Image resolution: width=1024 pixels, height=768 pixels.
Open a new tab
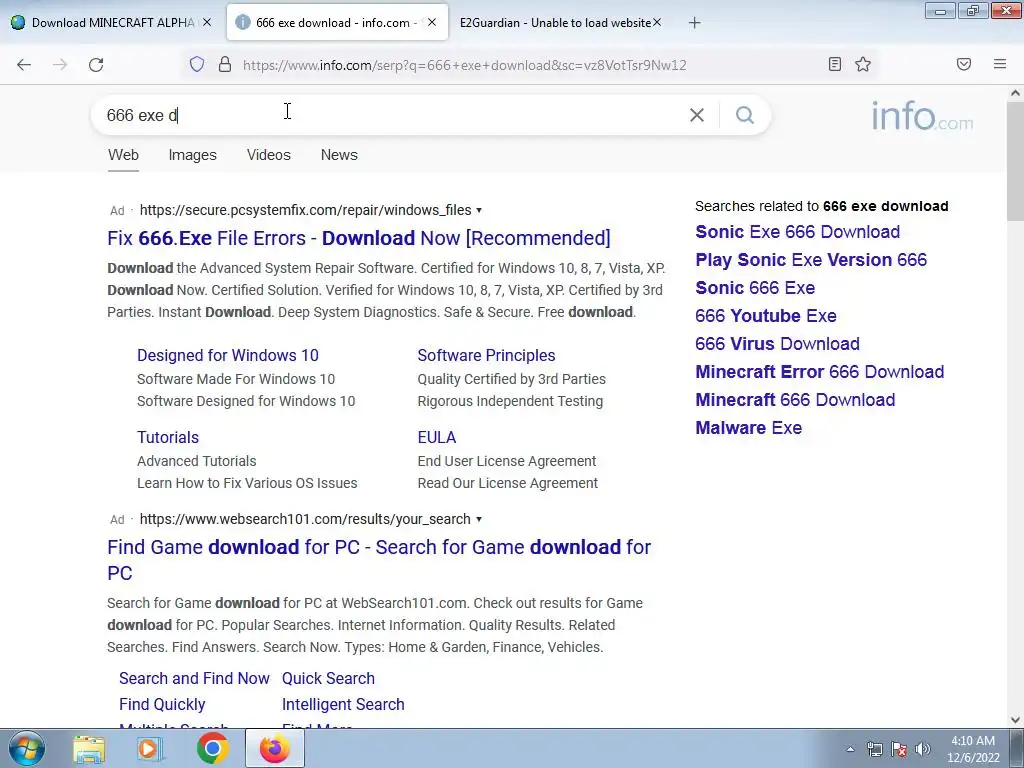695,23
